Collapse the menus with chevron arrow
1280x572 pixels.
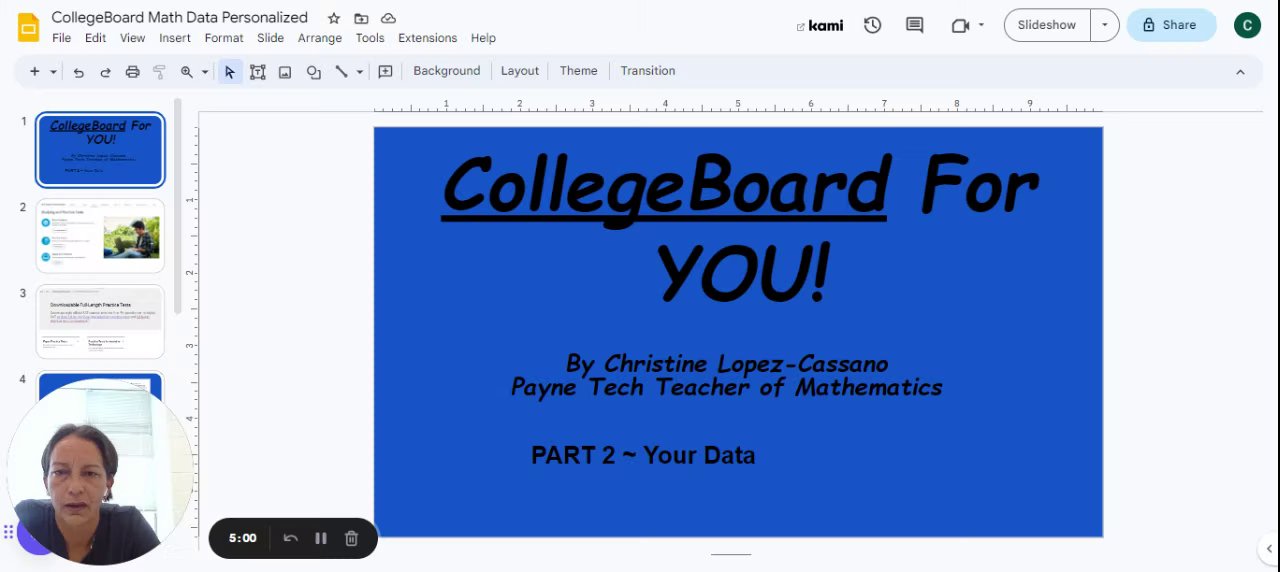pyautogui.click(x=1240, y=72)
